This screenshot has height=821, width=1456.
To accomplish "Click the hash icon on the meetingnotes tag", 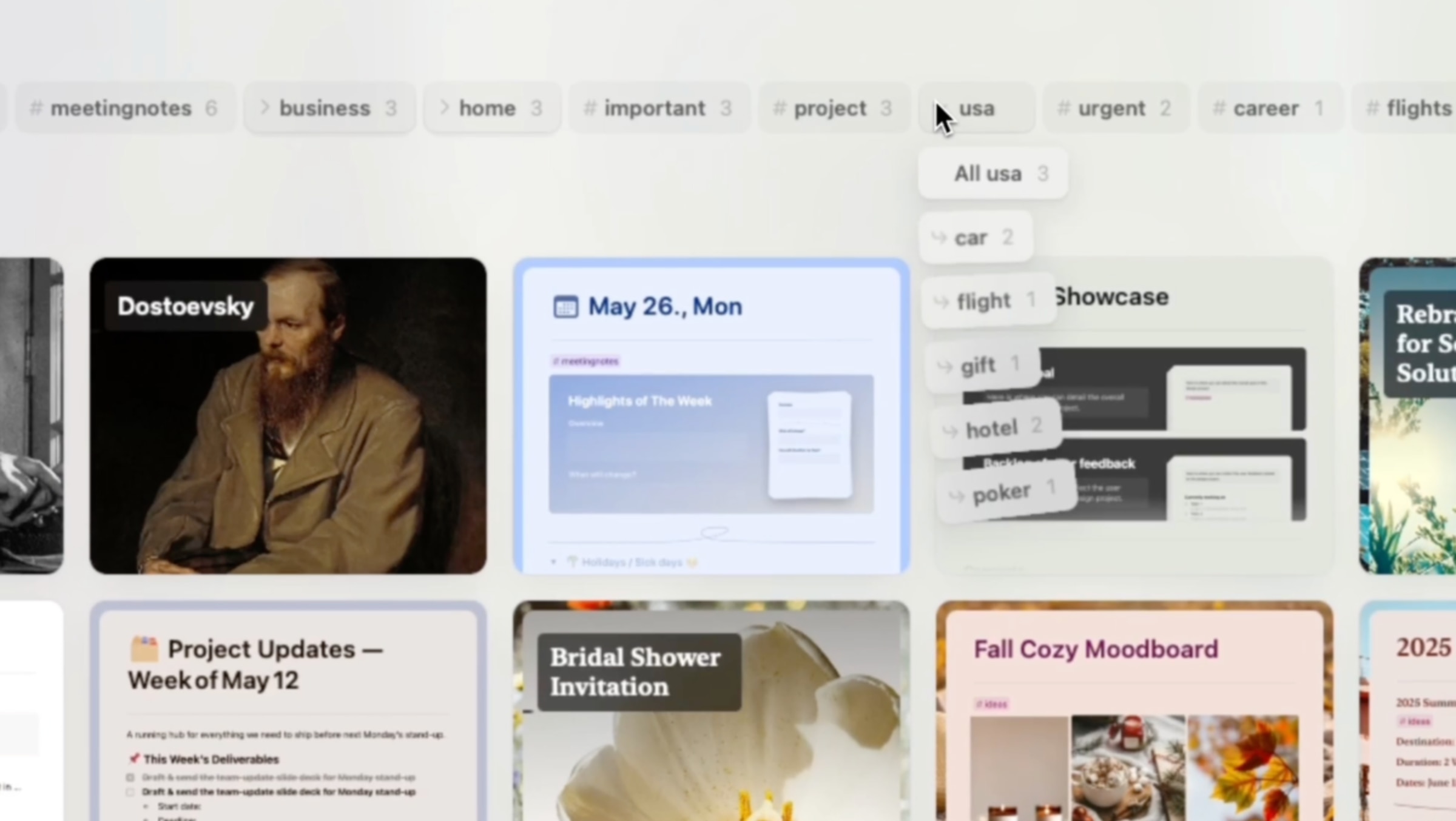I will click(x=36, y=109).
